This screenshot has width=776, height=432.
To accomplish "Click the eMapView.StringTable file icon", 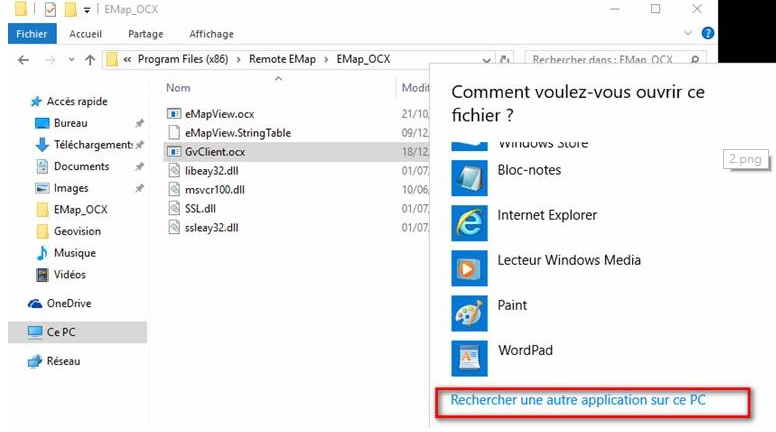I will [174, 133].
